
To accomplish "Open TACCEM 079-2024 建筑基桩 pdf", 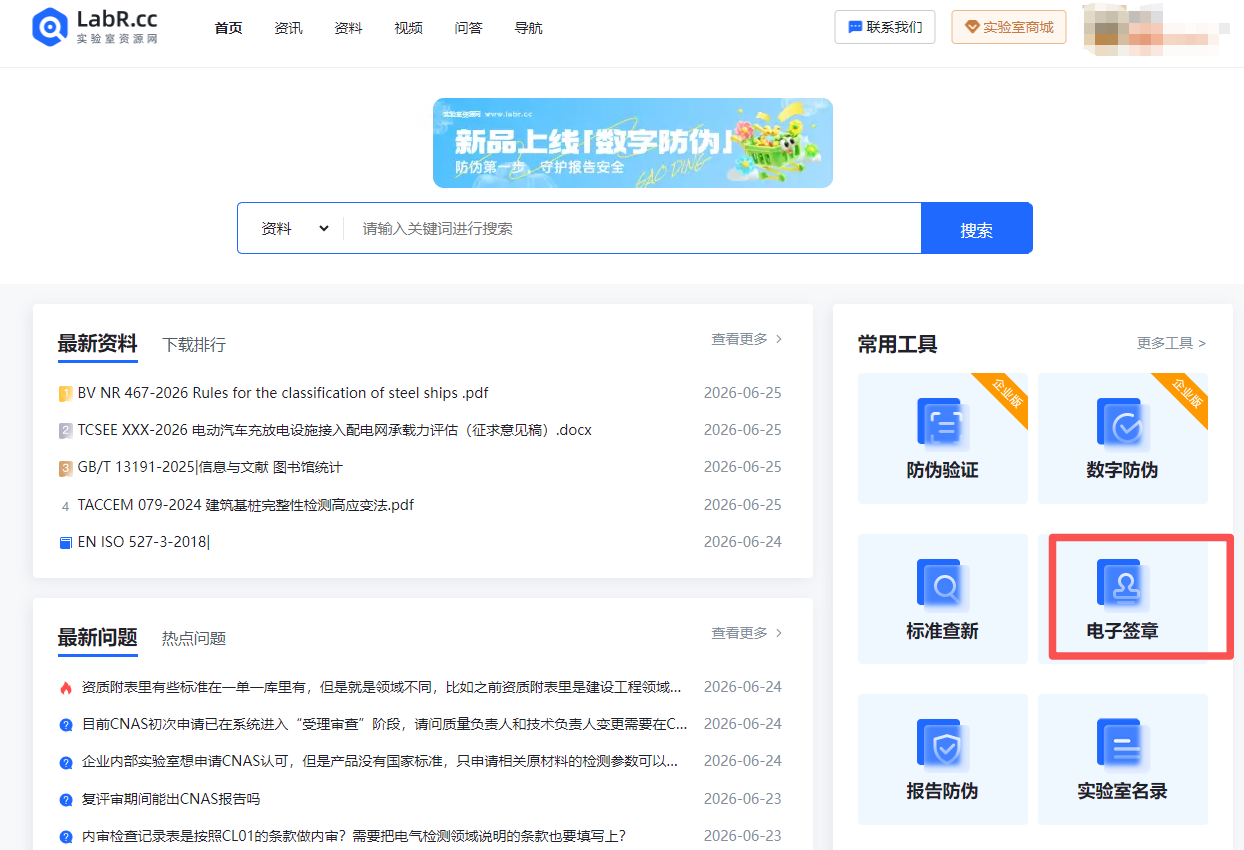I will [x=246, y=505].
